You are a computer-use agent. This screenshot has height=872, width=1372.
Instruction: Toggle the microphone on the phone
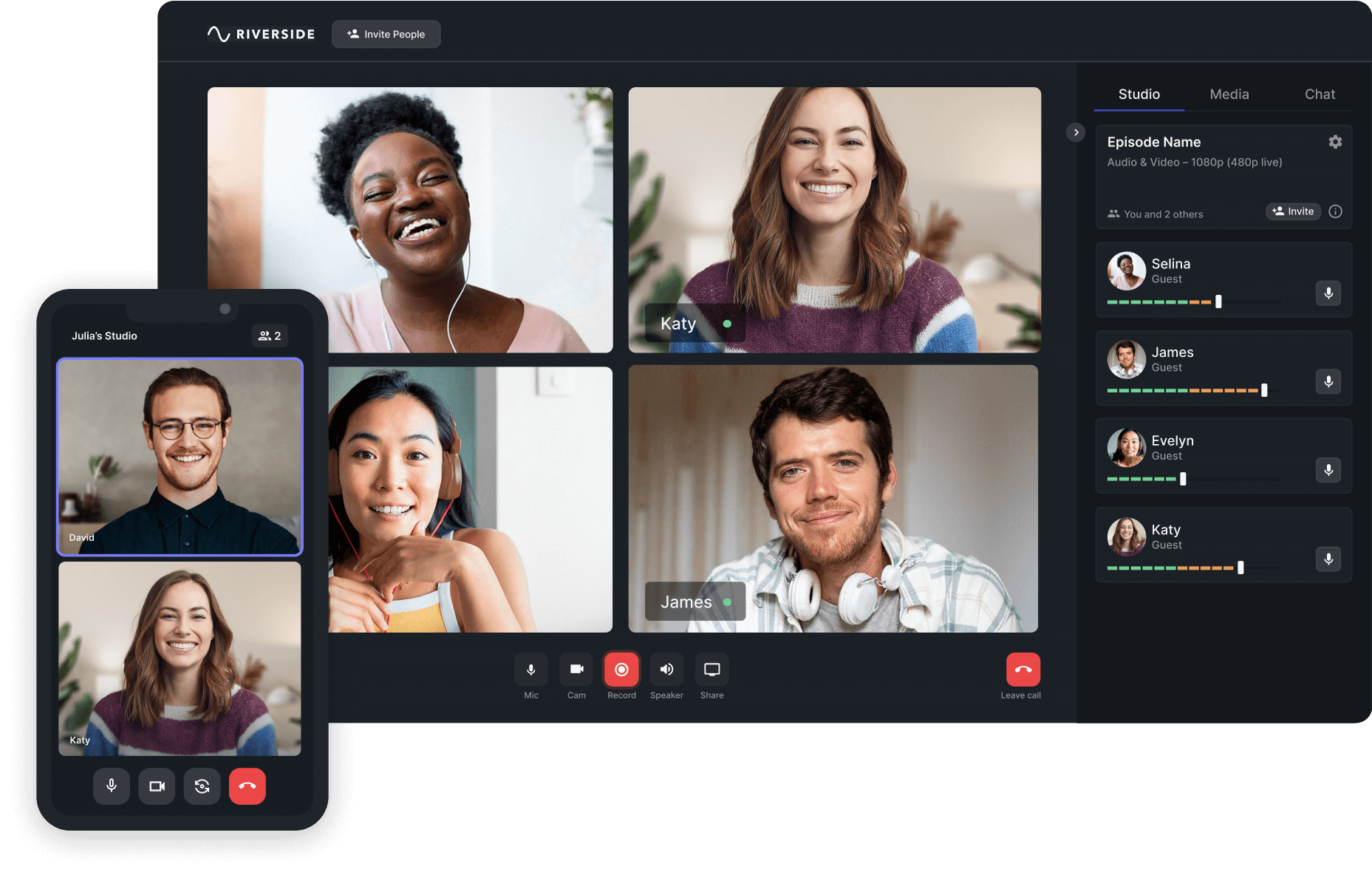(112, 786)
